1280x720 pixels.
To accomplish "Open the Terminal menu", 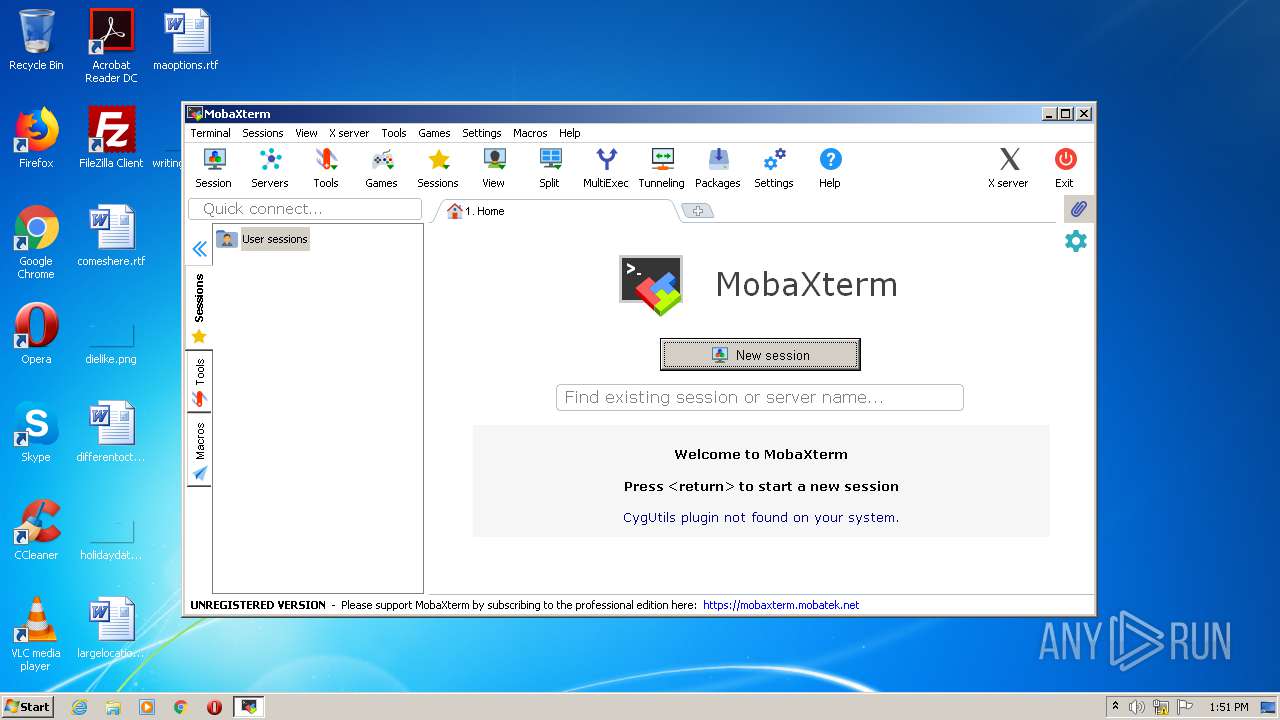I will click(210, 133).
